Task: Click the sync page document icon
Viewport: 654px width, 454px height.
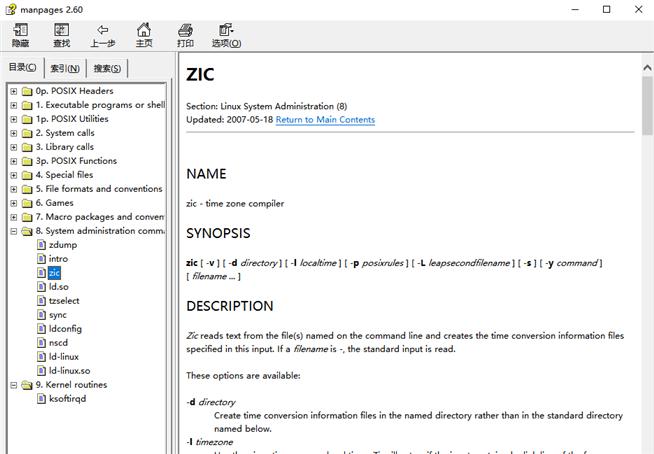Action: [41, 315]
